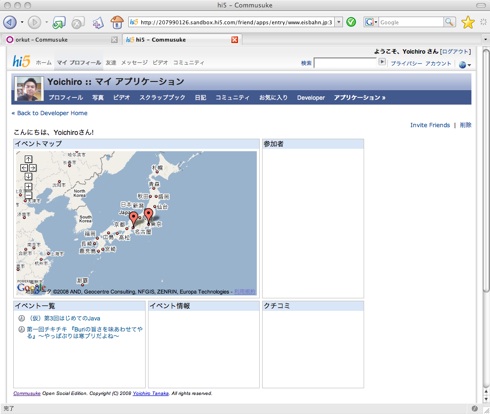490x414 pixels.
Task: Open Developer in the profile bar
Action: click(x=311, y=97)
